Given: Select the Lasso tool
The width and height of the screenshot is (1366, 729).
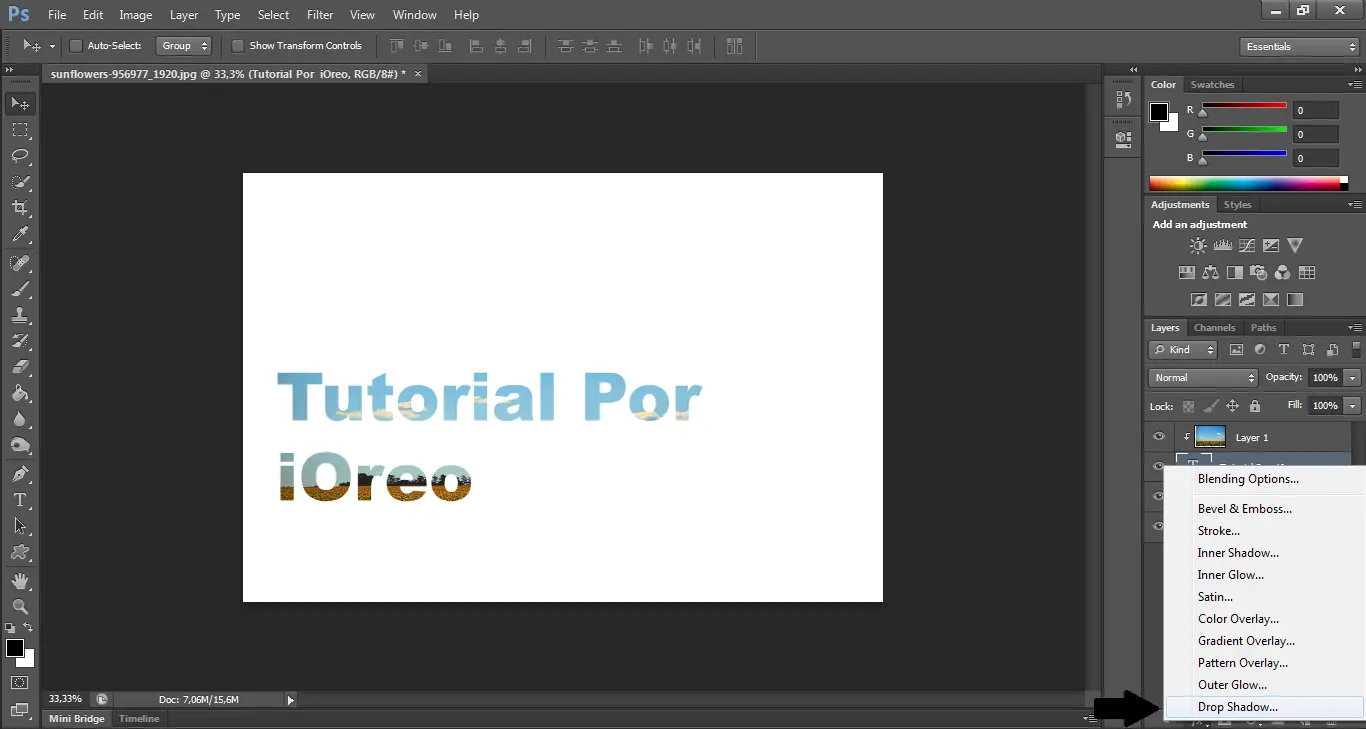Looking at the screenshot, I should pos(20,156).
